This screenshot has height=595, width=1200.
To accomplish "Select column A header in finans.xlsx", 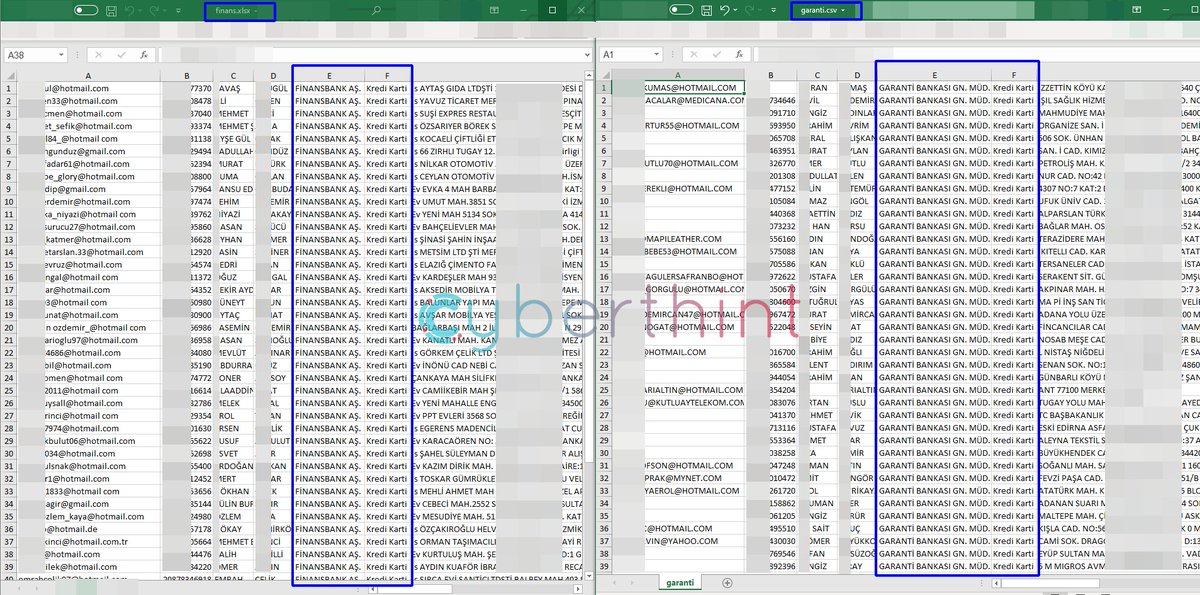I will point(88,75).
